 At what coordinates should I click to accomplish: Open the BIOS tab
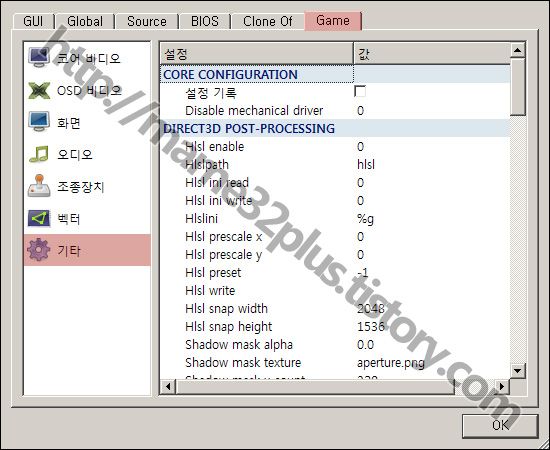tap(204, 21)
